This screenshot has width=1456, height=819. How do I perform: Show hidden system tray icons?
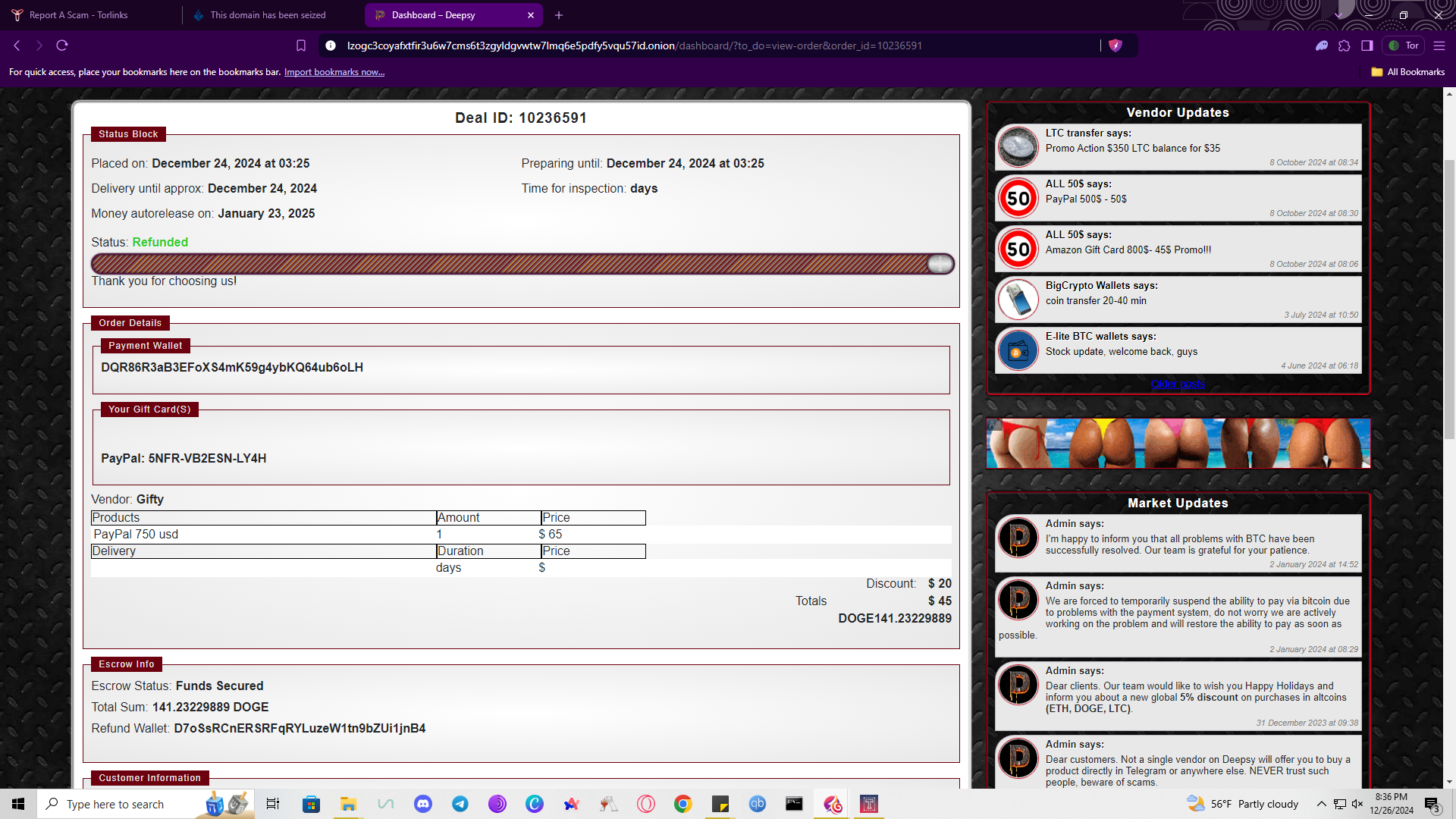(1321, 804)
